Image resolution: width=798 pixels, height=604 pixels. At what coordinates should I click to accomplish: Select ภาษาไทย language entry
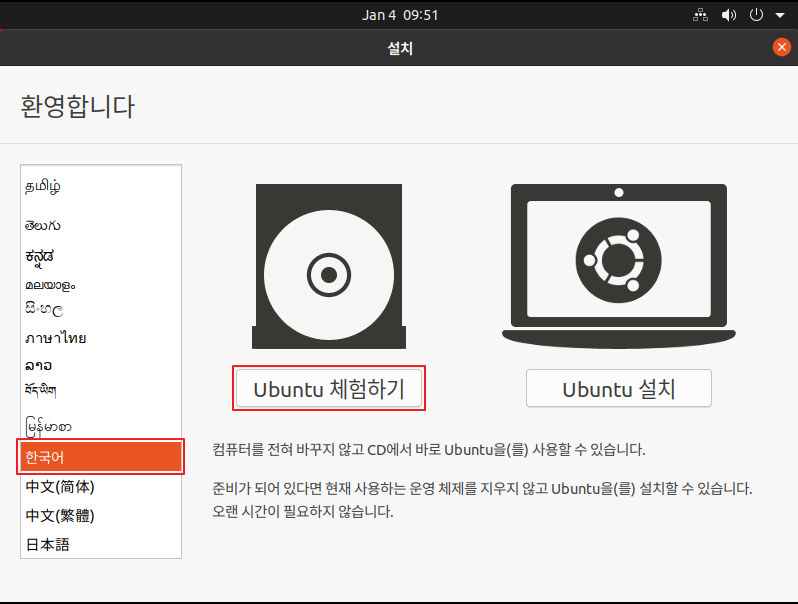(x=101, y=338)
